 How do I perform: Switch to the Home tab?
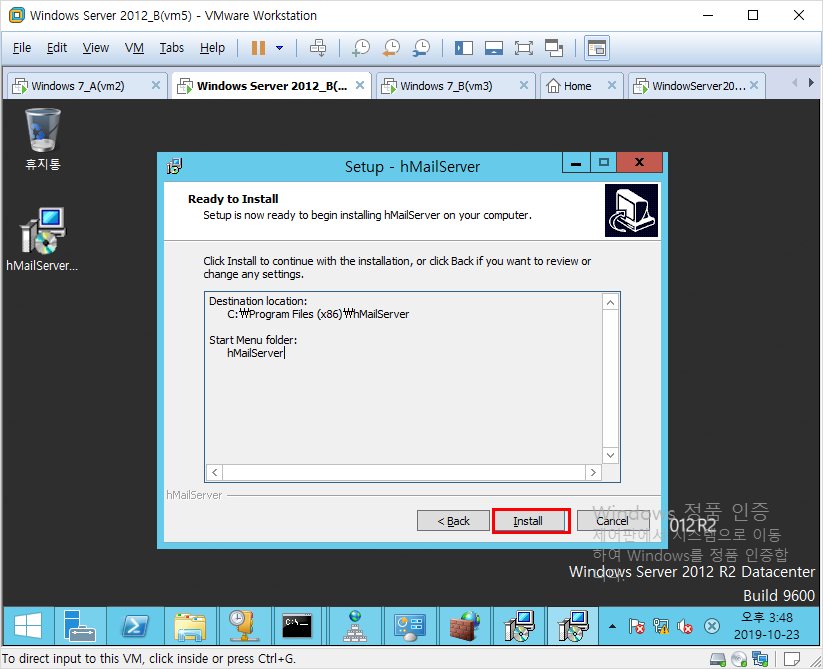coord(582,86)
